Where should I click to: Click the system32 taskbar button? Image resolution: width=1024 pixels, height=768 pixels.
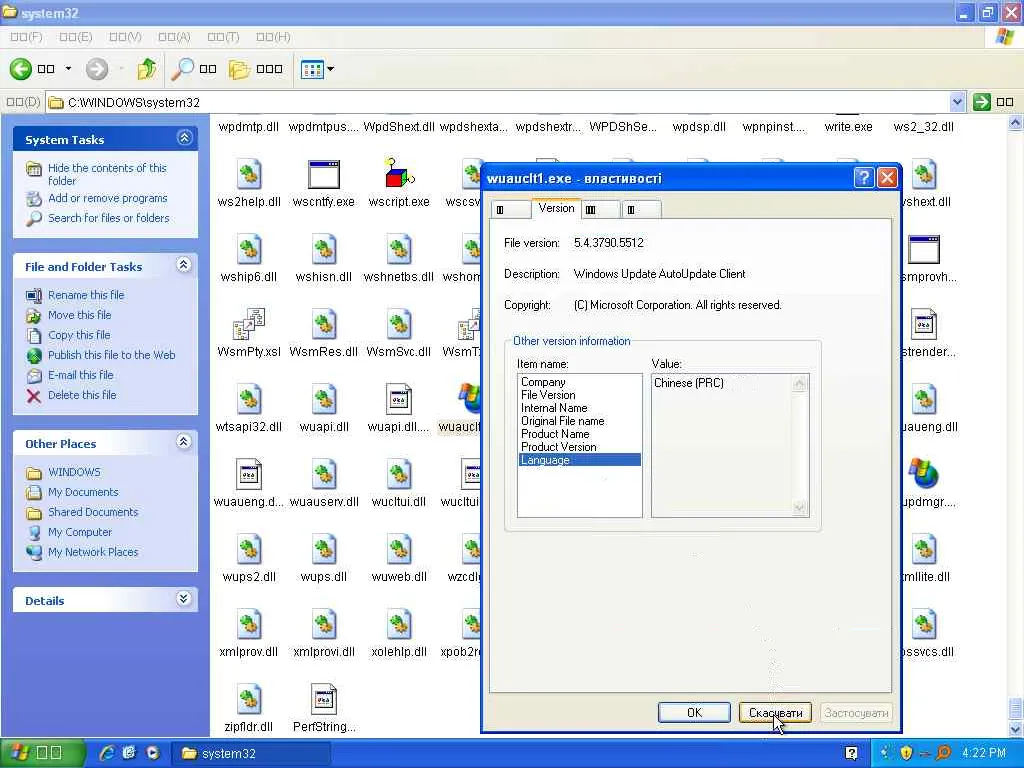251,754
